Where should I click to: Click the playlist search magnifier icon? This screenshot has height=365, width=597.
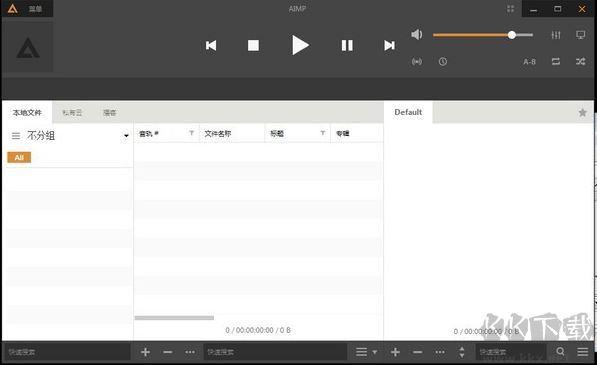(x=560, y=352)
